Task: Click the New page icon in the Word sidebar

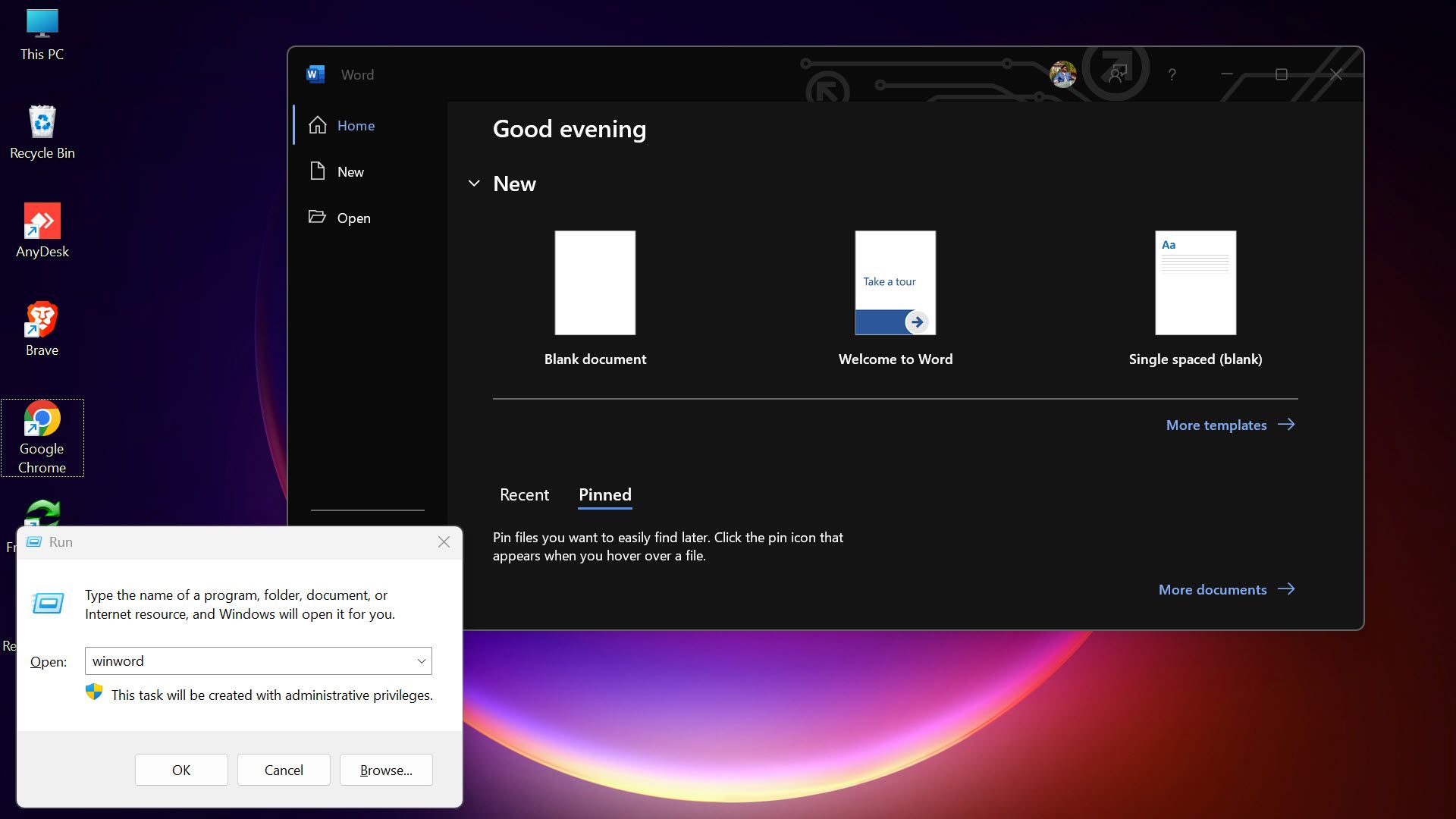Action: point(318,171)
